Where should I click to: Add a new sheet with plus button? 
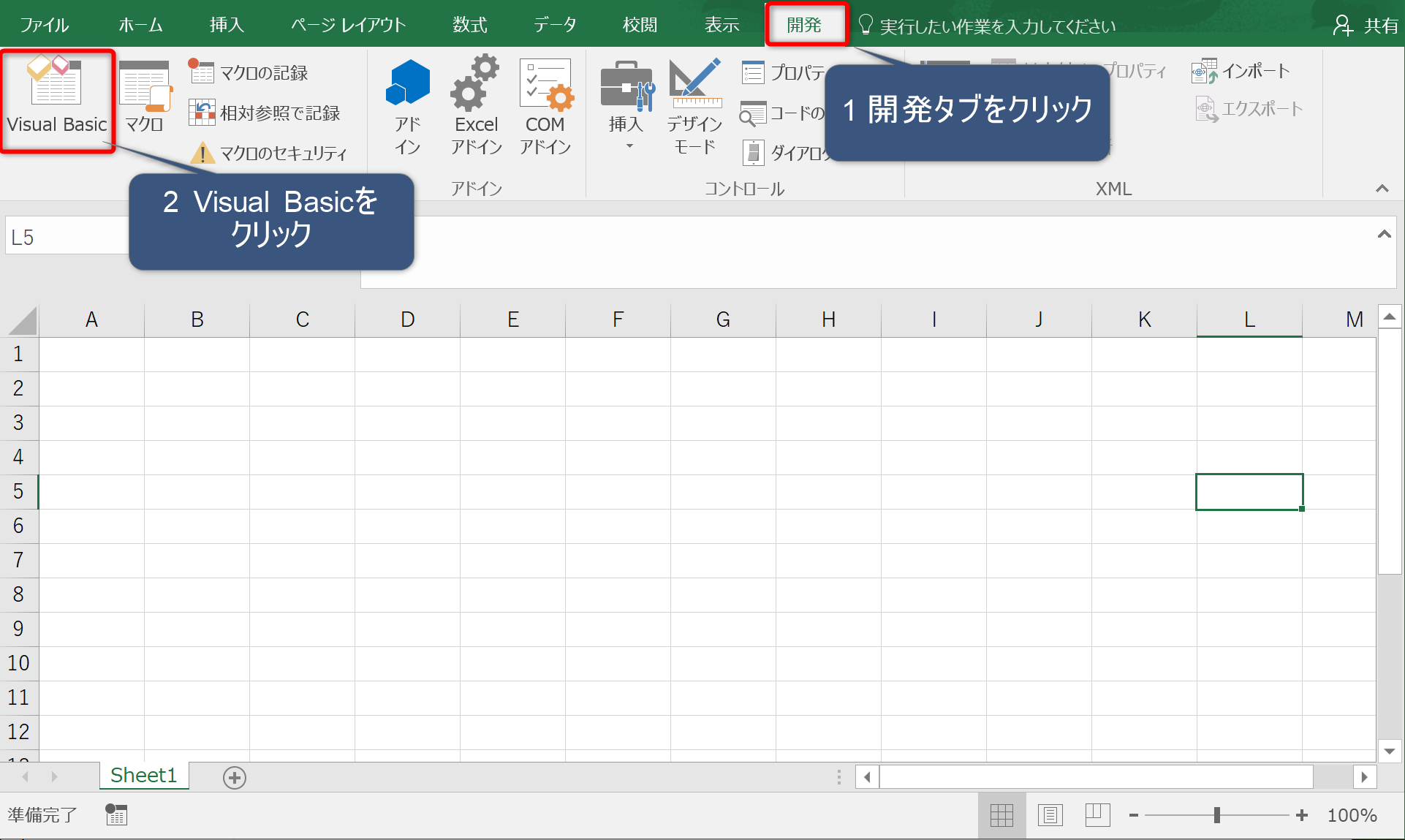pyautogui.click(x=235, y=777)
